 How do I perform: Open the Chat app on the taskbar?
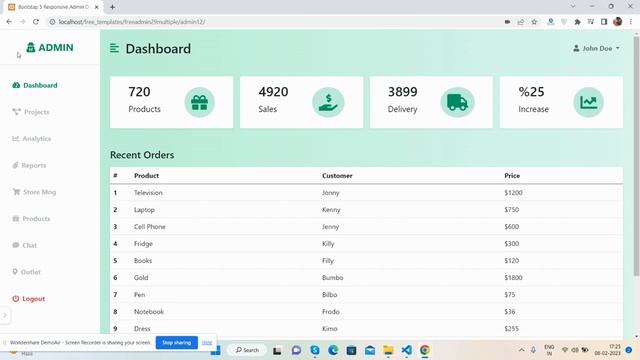(296, 350)
